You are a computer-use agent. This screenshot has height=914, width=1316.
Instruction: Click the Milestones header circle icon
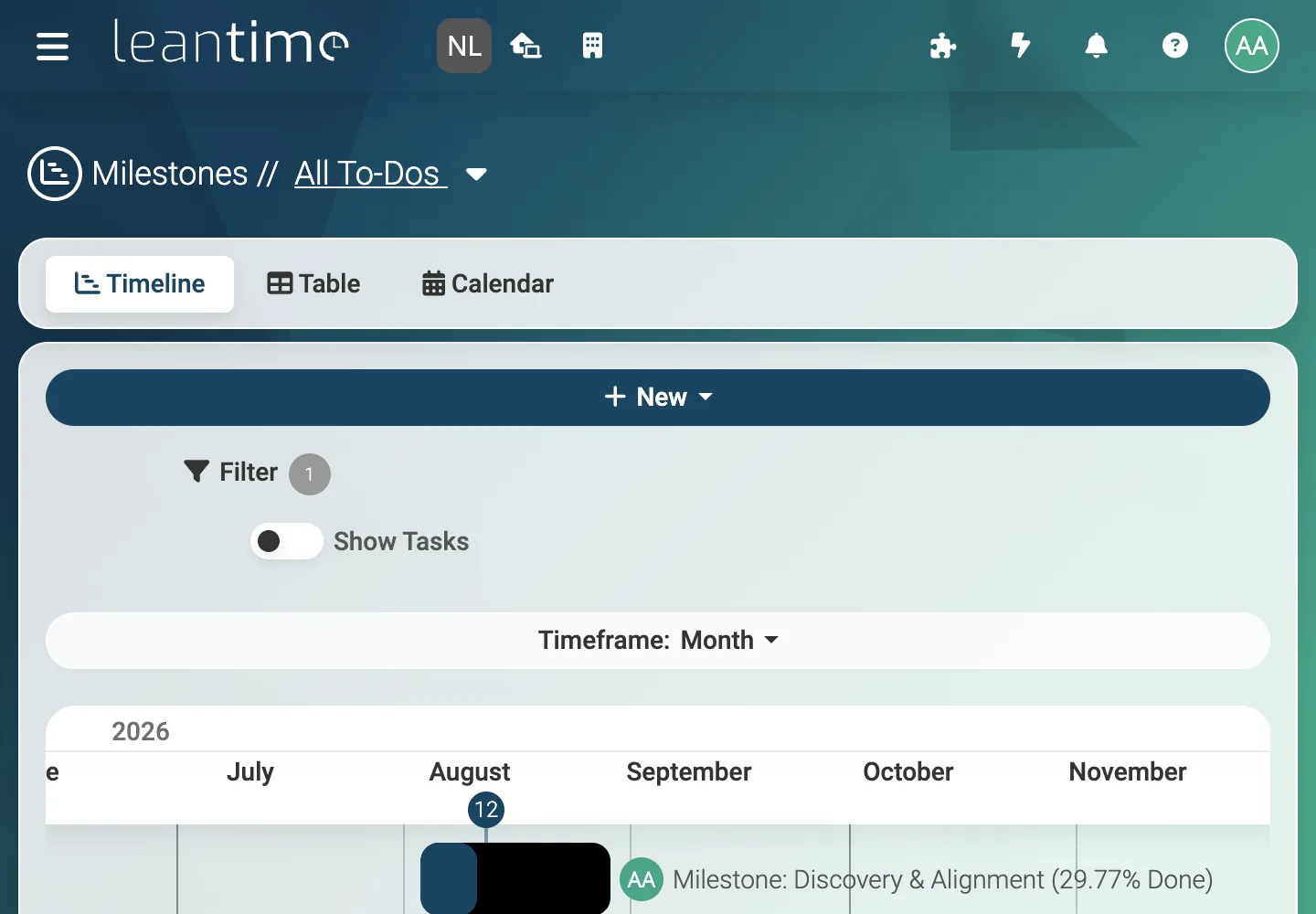tap(55, 173)
